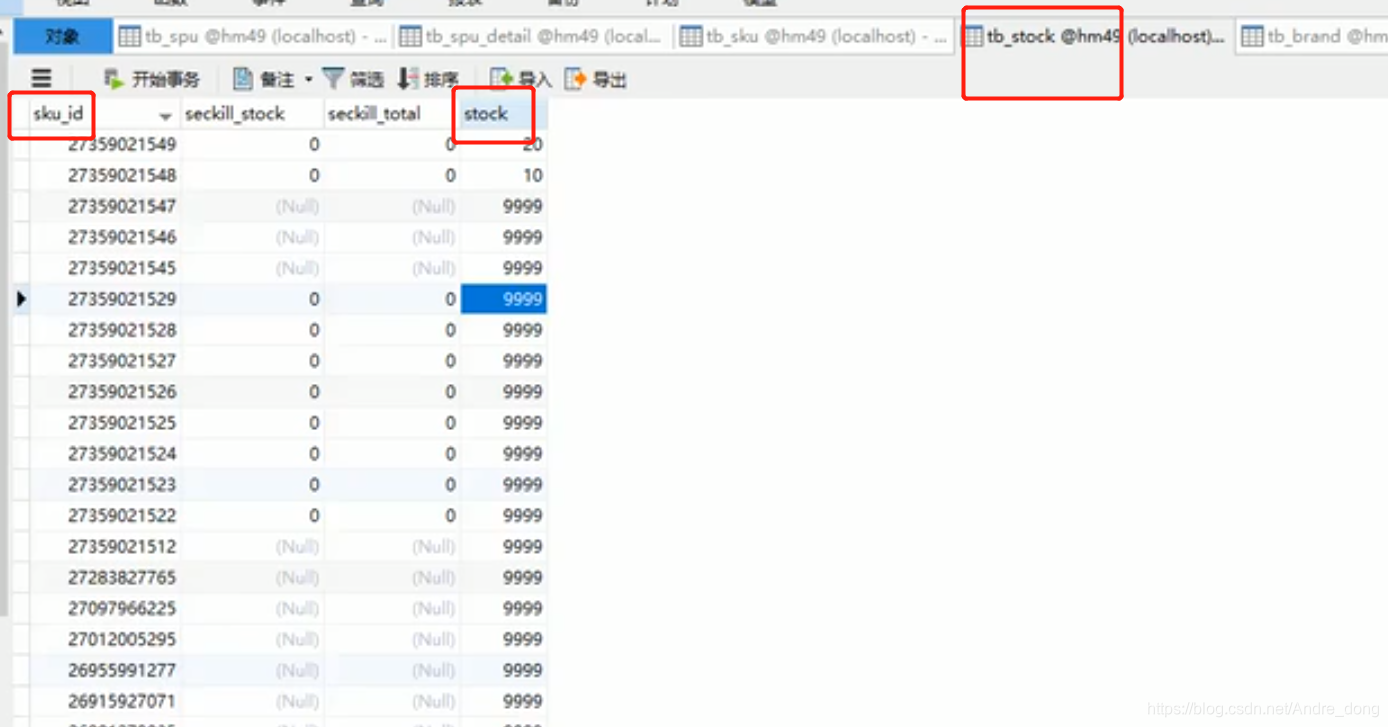Click the seckill_stock column header

tap(252, 114)
